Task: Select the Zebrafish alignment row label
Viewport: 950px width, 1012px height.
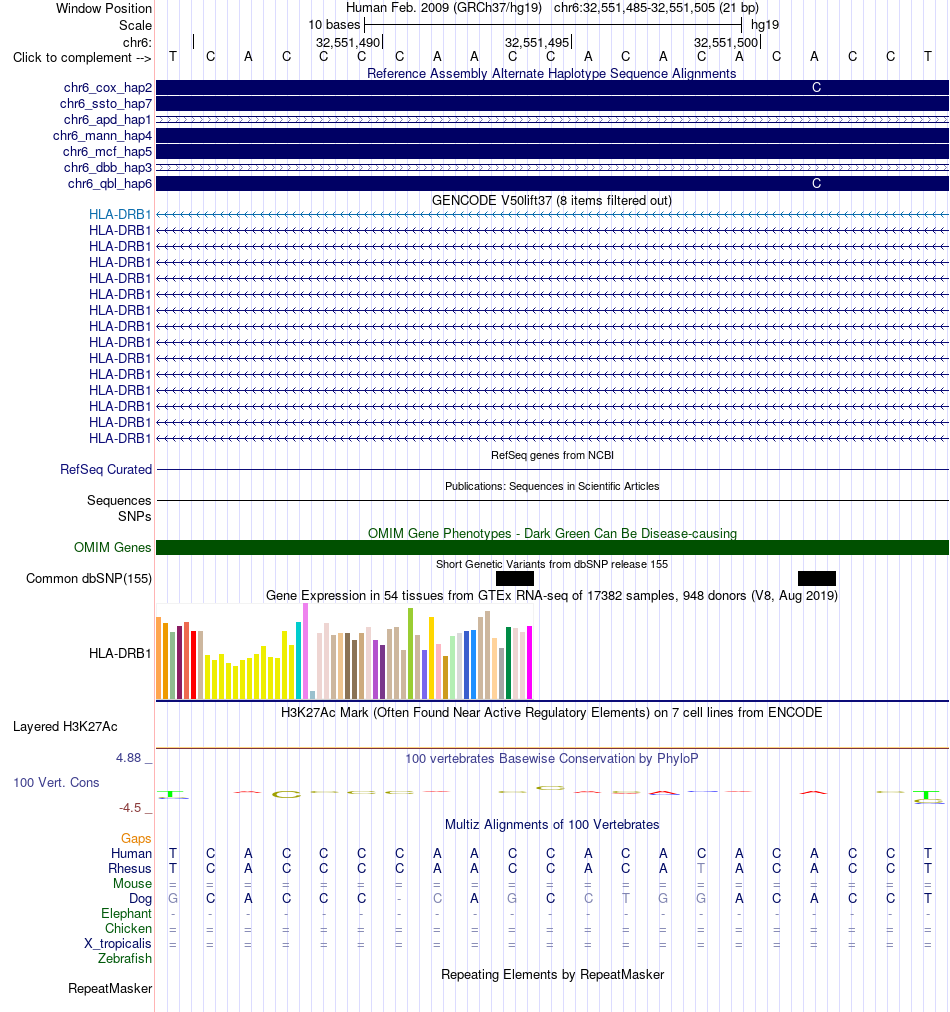Action: coord(125,958)
